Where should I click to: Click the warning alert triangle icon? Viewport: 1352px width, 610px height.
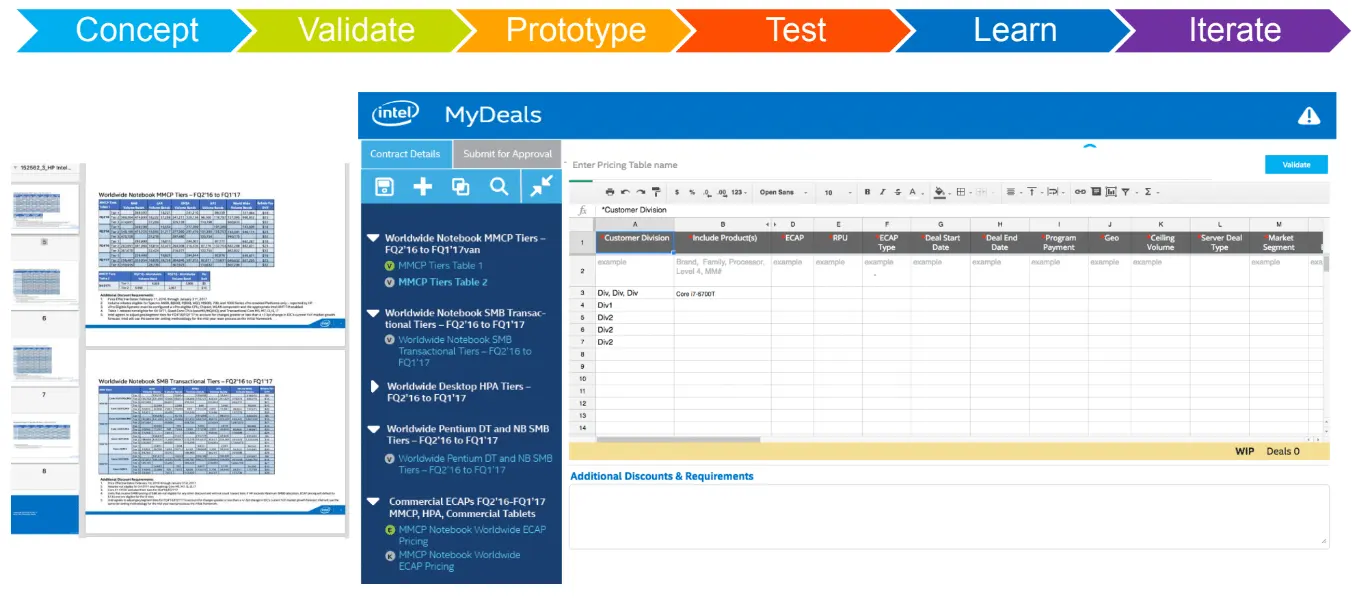click(x=1308, y=116)
